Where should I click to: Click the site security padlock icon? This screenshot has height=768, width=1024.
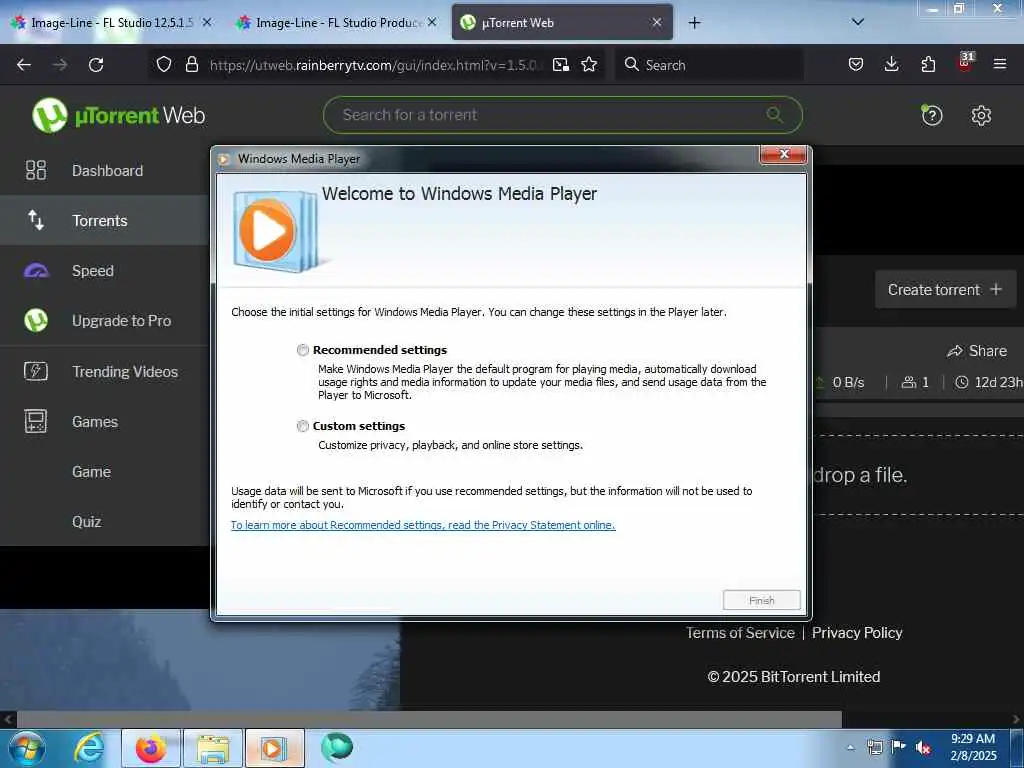[x=191, y=65]
